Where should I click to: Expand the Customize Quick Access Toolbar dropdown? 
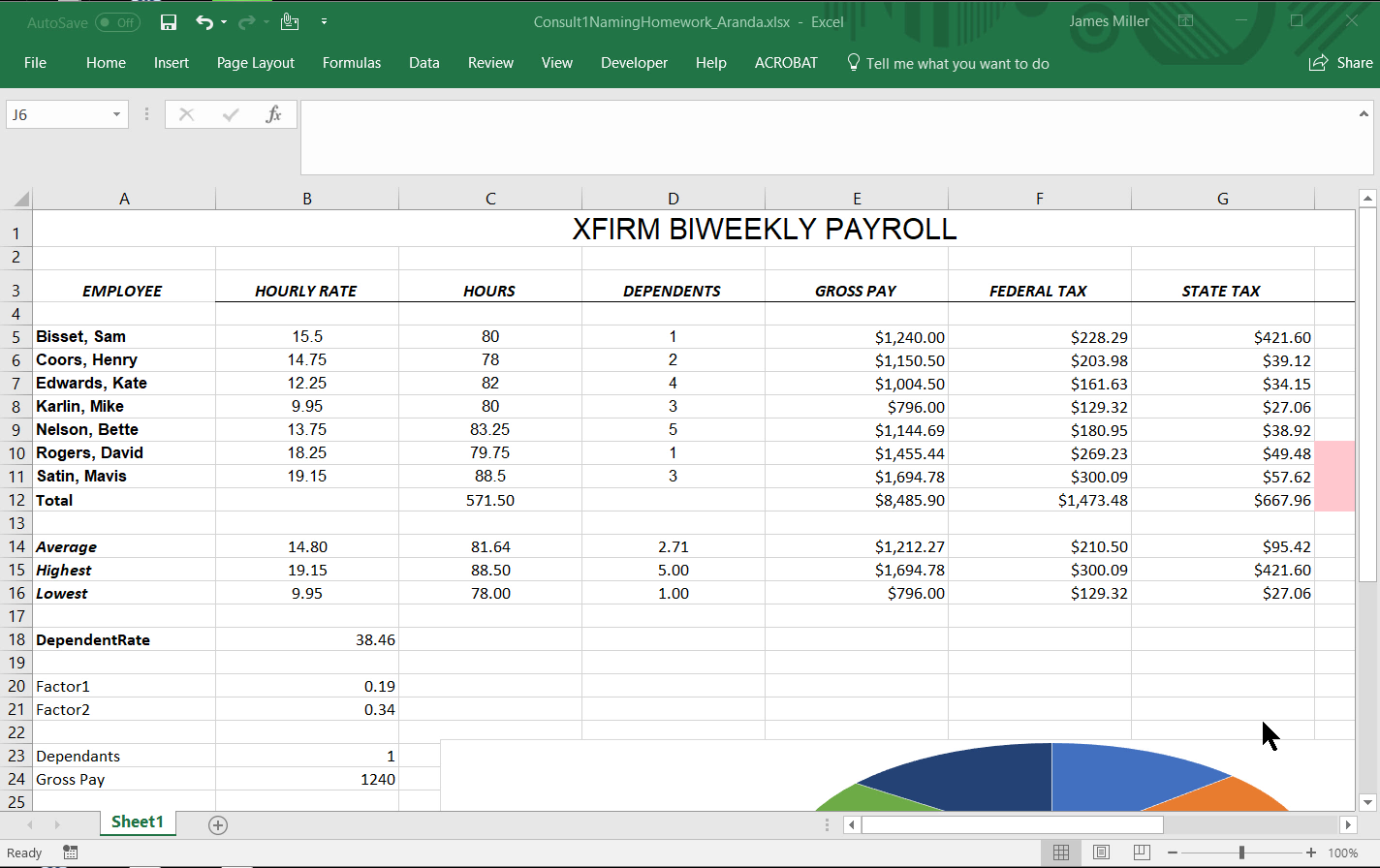(324, 22)
